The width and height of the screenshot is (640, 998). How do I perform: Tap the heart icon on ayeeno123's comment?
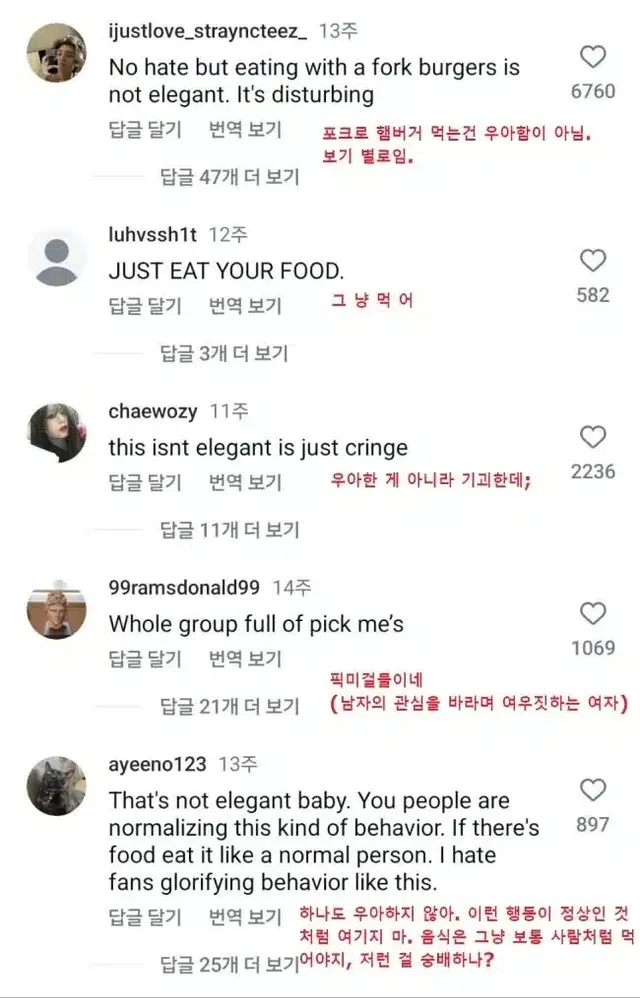coord(593,788)
